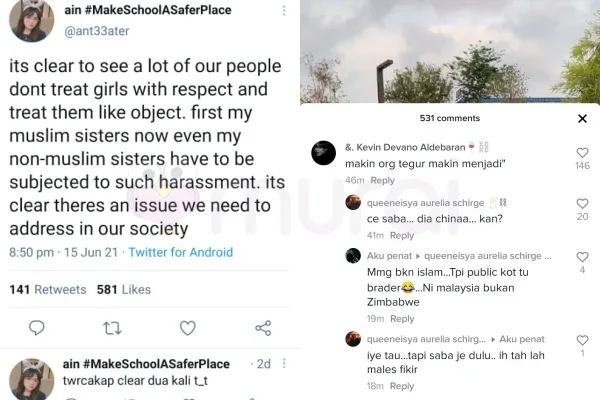Image resolution: width=600 pixels, height=400 pixels.
Task: Like the 'ce saba... dia chinaa' comment
Action: point(582,203)
